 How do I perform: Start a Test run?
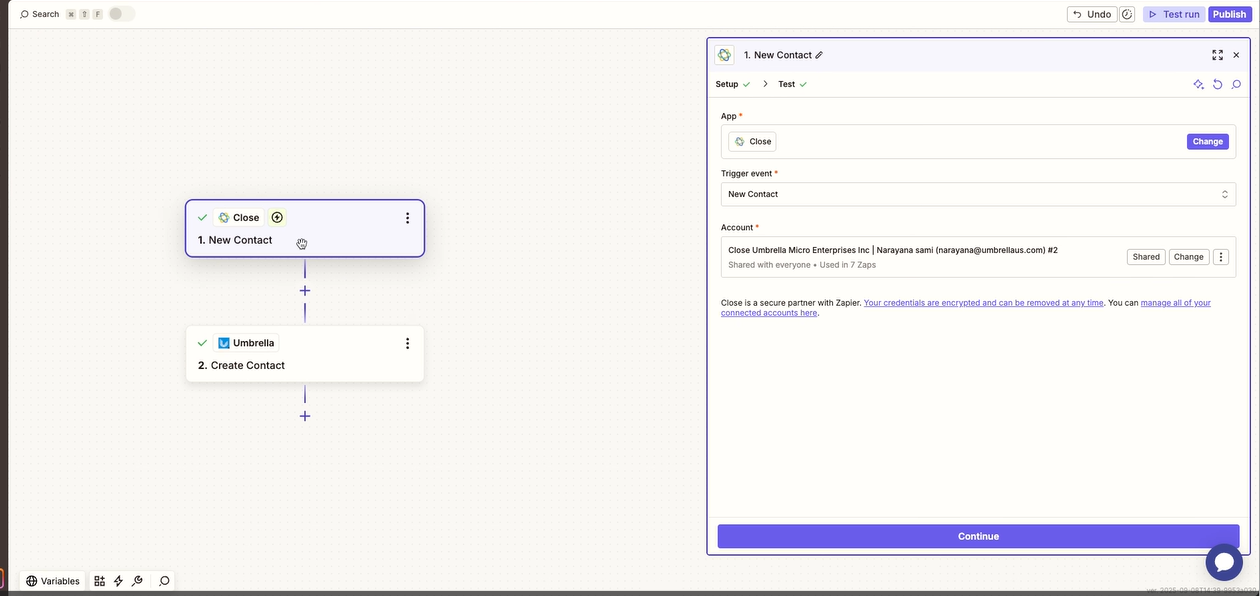point(1173,14)
